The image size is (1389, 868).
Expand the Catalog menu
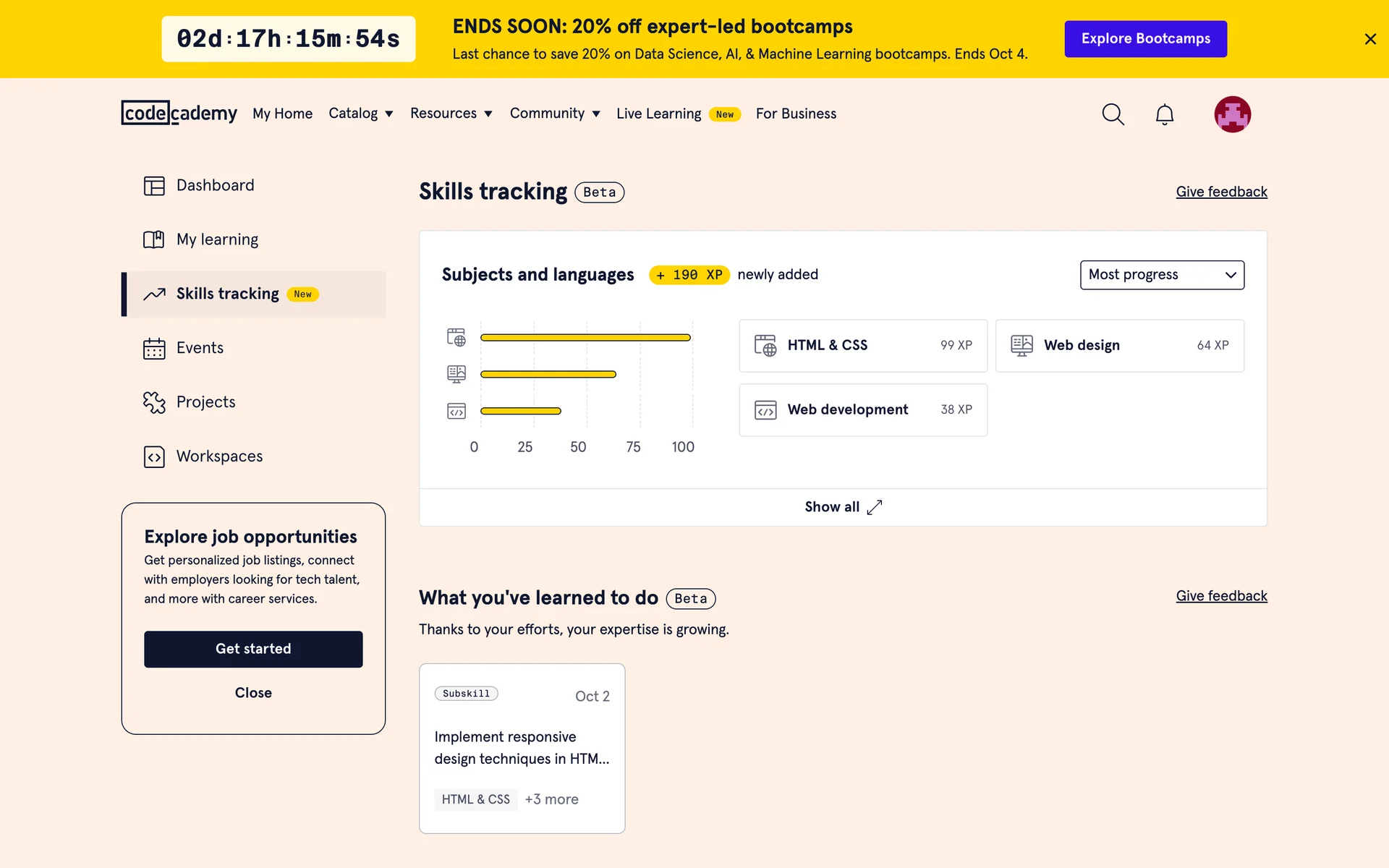pos(360,114)
